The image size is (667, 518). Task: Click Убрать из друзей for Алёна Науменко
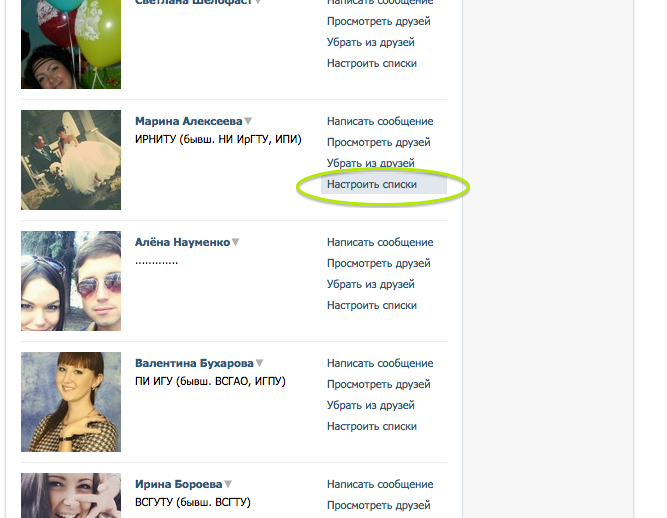pyautogui.click(x=371, y=284)
